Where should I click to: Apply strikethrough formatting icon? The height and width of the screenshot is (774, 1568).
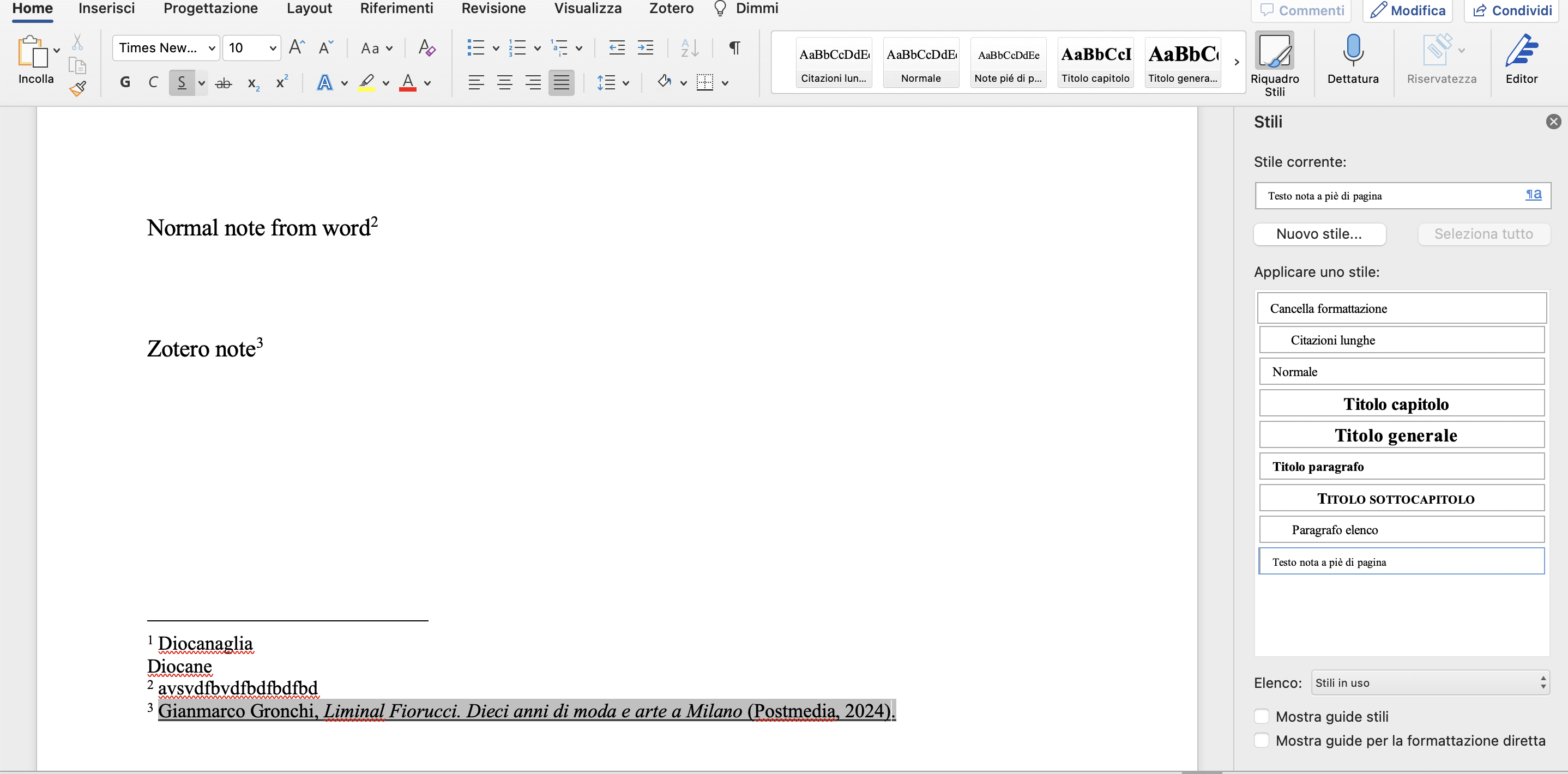(x=224, y=83)
